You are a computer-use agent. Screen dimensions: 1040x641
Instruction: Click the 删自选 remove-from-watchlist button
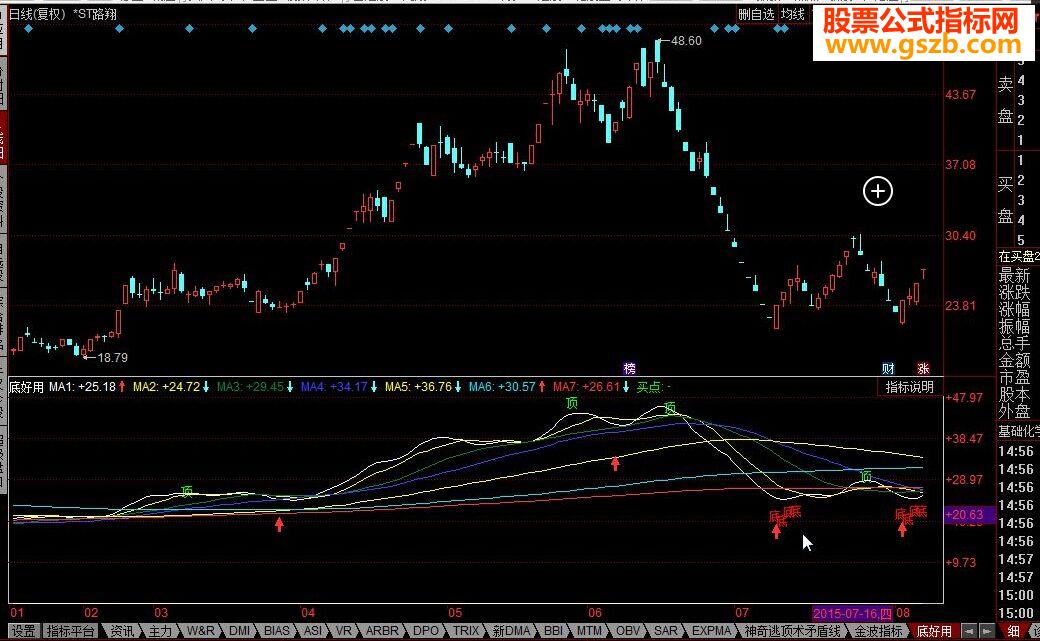pos(756,14)
